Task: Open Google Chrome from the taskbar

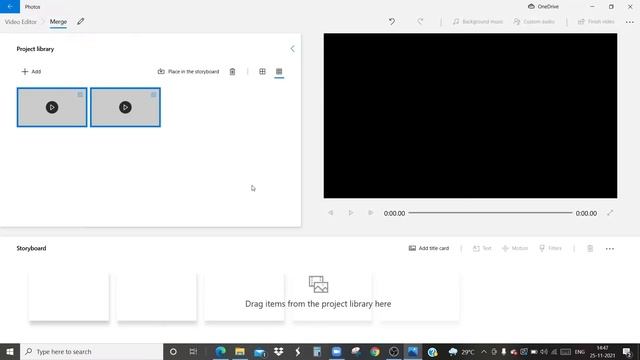Action: click(x=375, y=351)
